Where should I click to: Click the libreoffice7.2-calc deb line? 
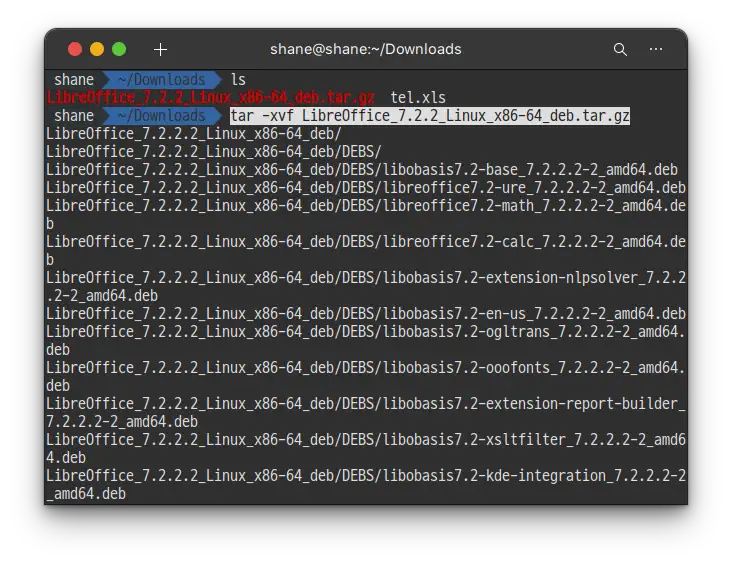pyautogui.click(x=366, y=251)
